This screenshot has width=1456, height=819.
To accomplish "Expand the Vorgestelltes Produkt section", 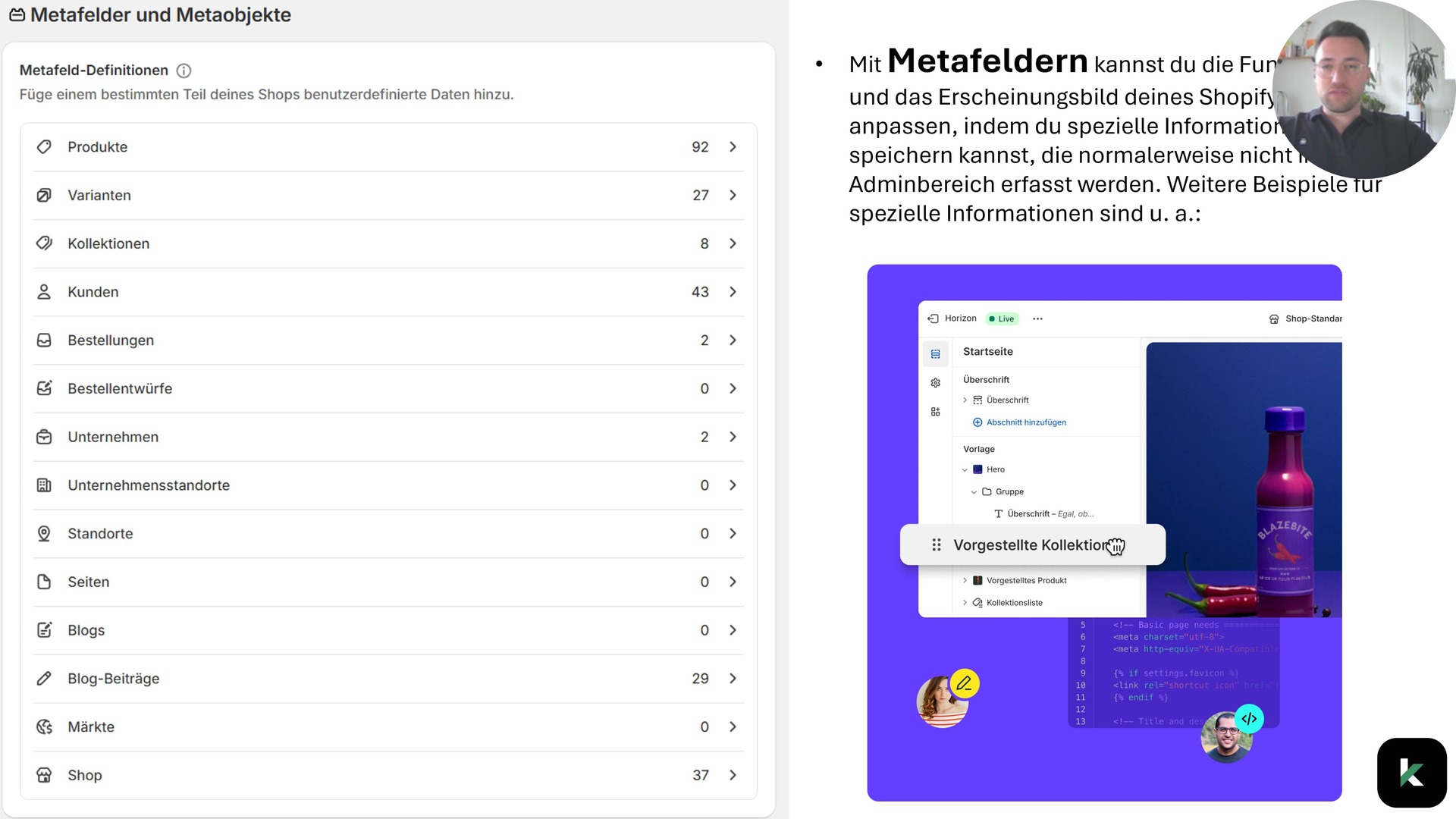I will [965, 581].
